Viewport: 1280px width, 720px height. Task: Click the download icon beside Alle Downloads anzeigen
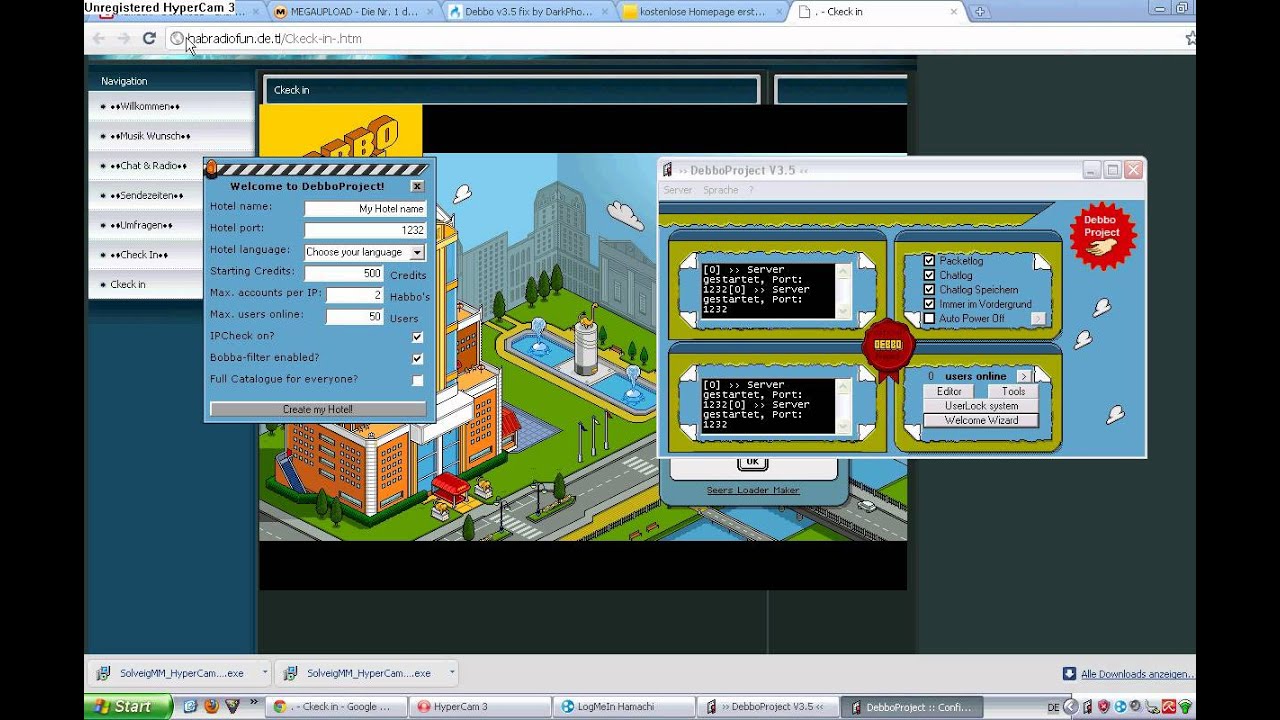coord(1069,674)
